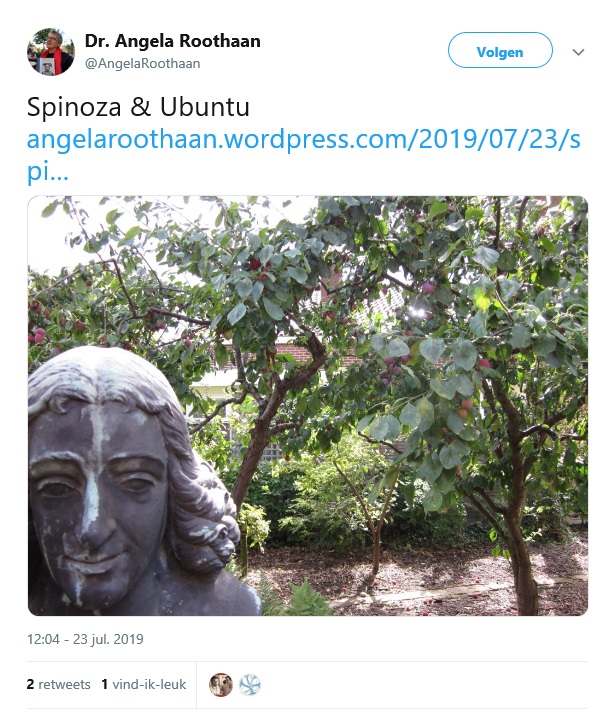The height and width of the screenshot is (715, 611).
Task: View the vind-ik-leuk likes list
Action: [x=144, y=684]
